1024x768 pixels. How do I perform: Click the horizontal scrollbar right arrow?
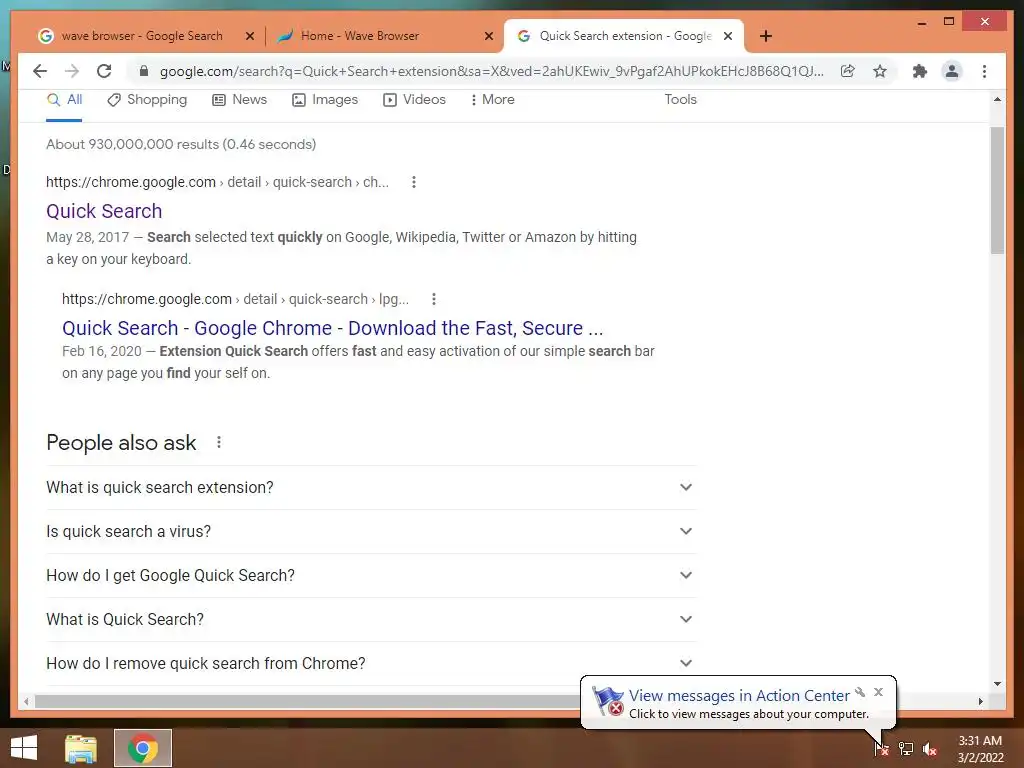(x=980, y=701)
